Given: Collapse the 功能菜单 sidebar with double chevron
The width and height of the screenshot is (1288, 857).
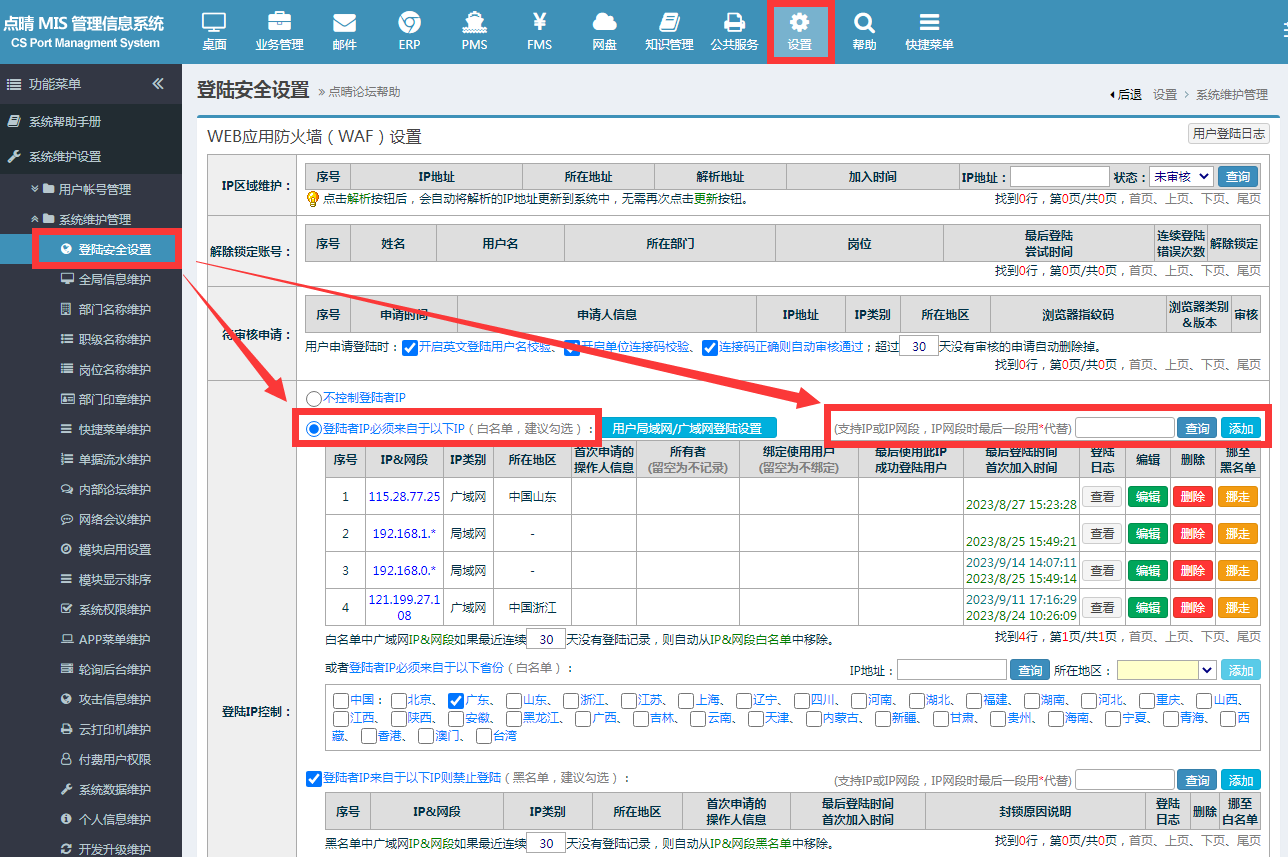Looking at the screenshot, I should click(158, 84).
